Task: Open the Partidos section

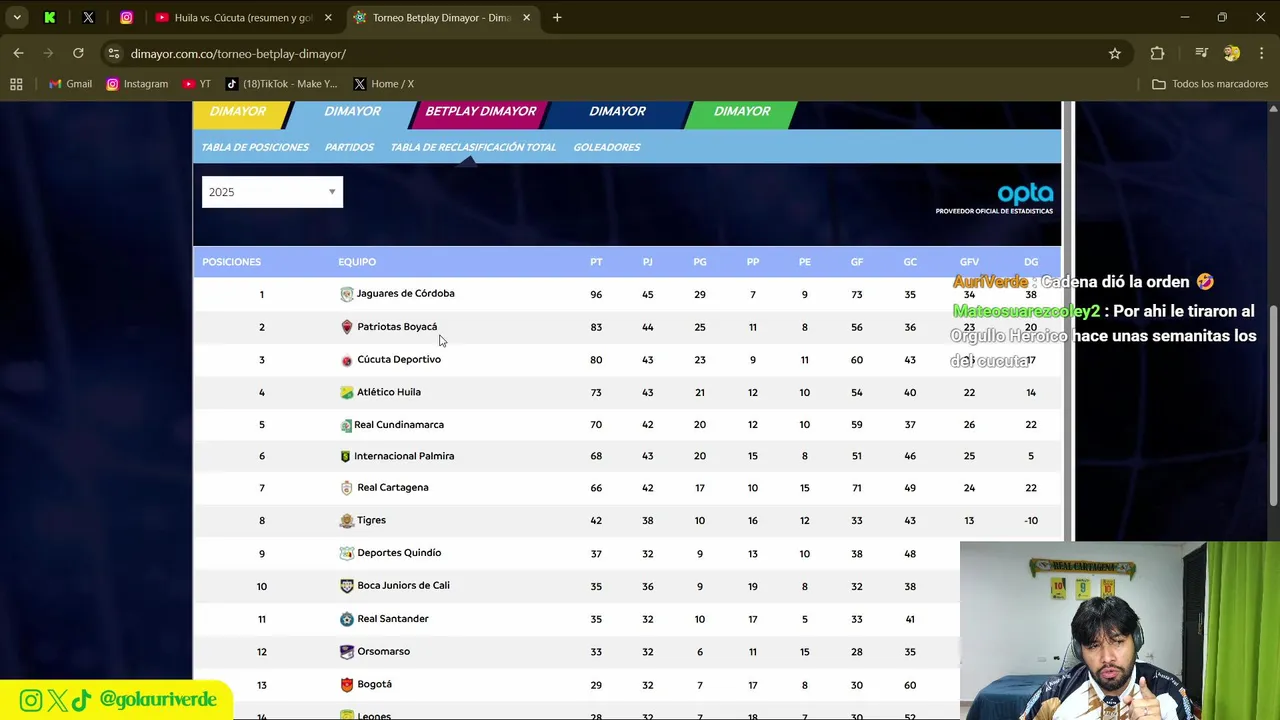Action: coord(349,147)
